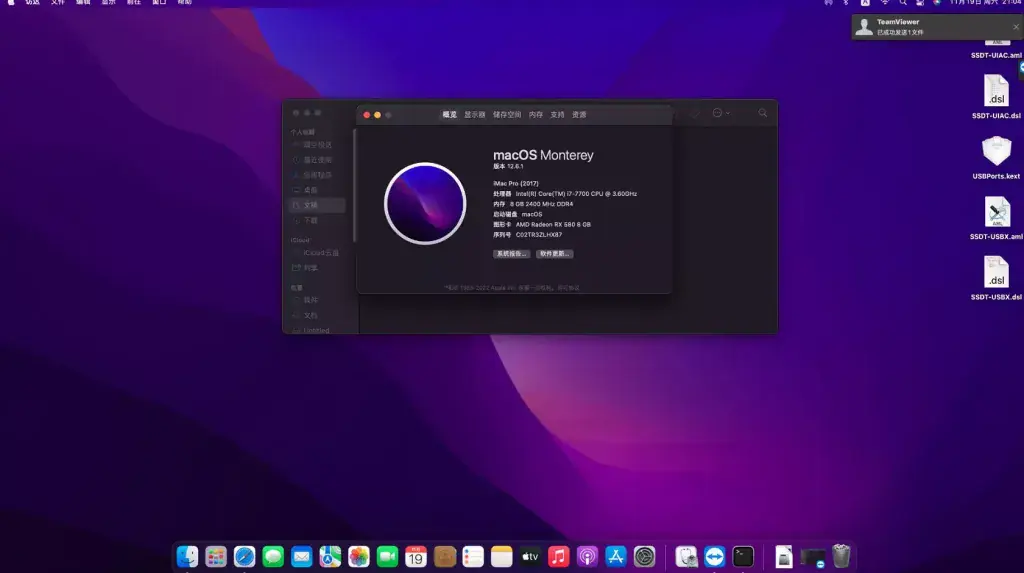
Task: Switch to the 支持 Support tab
Action: click(557, 114)
